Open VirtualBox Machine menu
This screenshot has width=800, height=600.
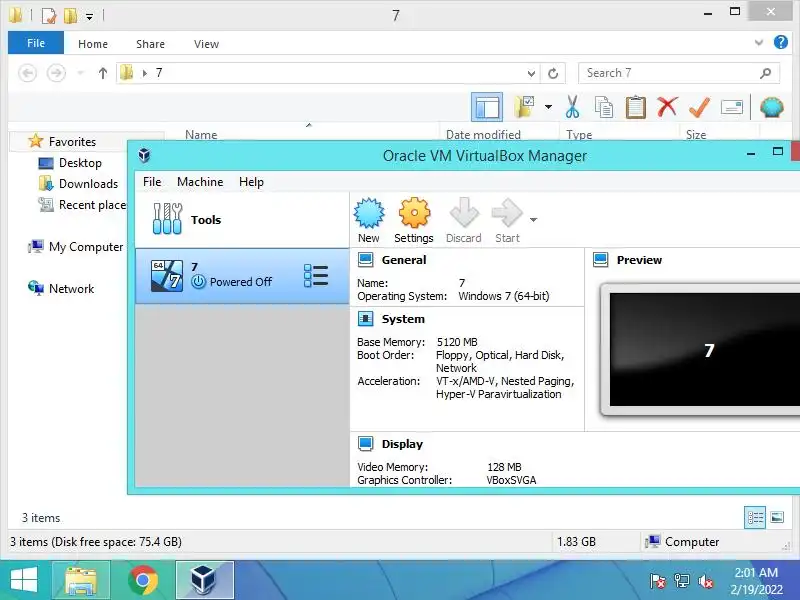200,182
